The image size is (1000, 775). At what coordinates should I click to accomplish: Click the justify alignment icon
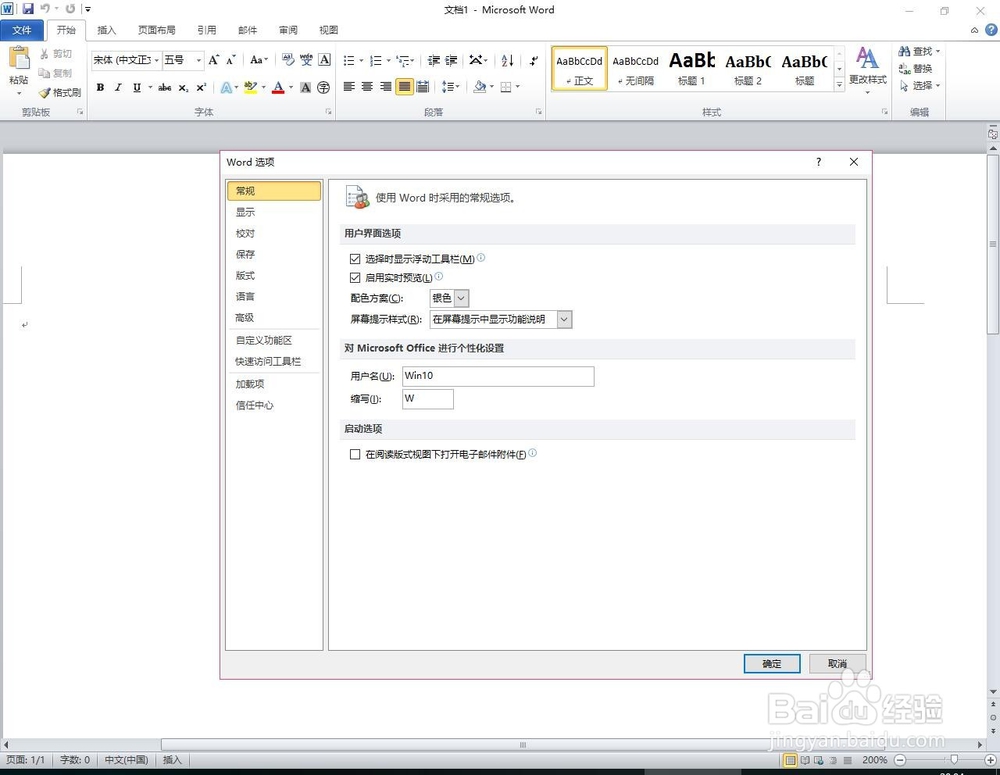404,87
